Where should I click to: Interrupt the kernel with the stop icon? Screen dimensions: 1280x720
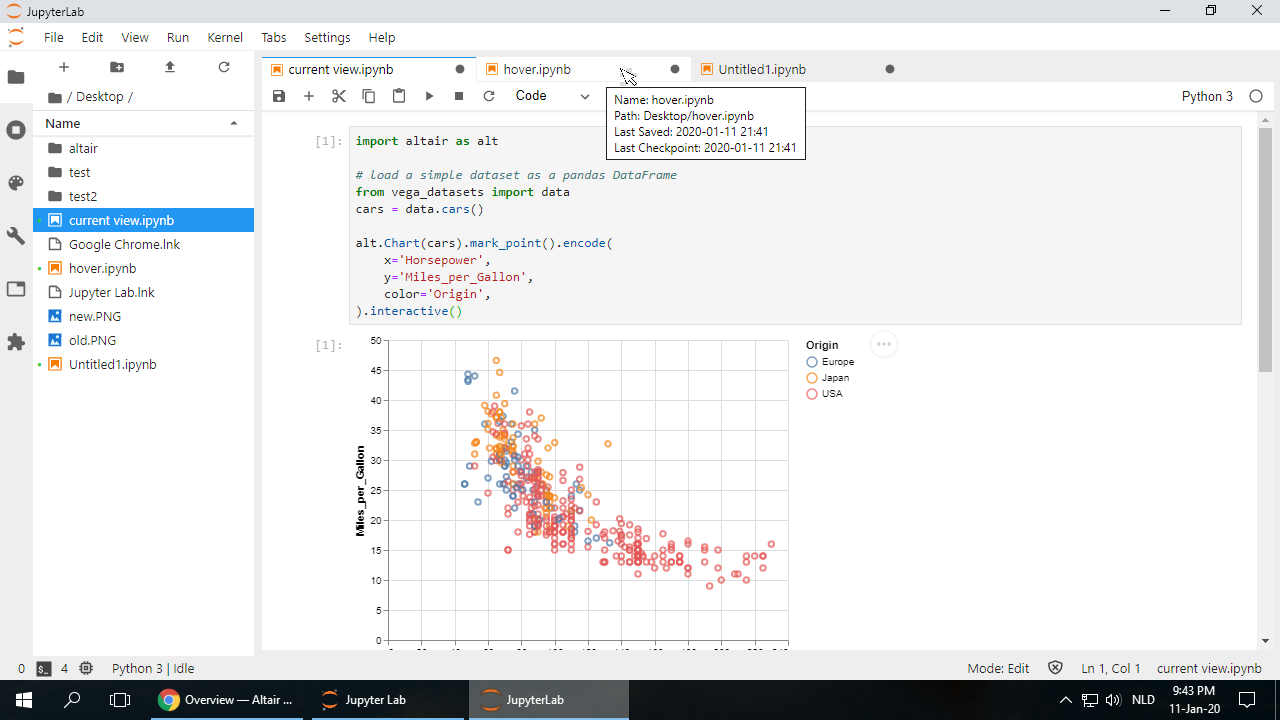pyautogui.click(x=459, y=96)
